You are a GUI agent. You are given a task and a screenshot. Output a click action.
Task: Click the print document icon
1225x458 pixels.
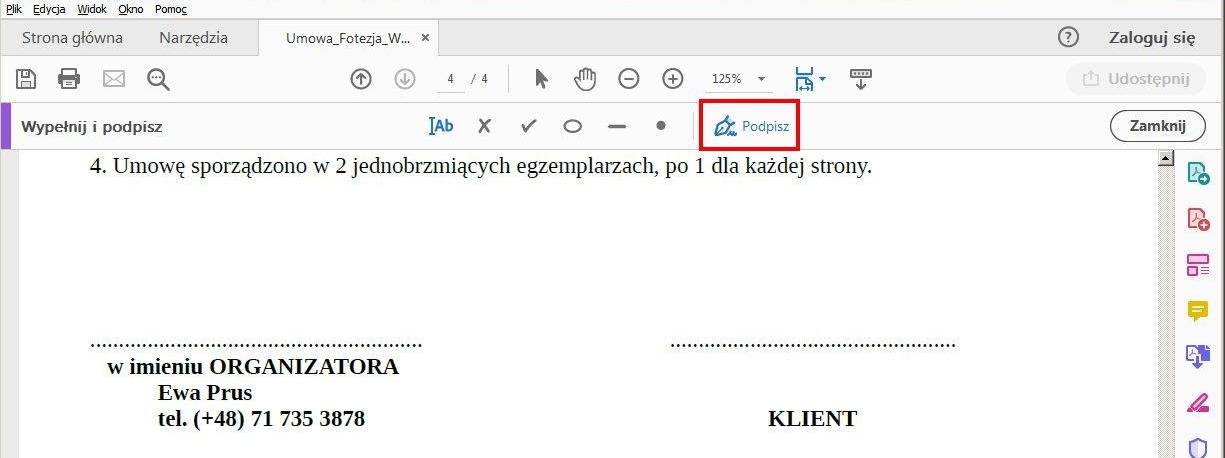(69, 79)
